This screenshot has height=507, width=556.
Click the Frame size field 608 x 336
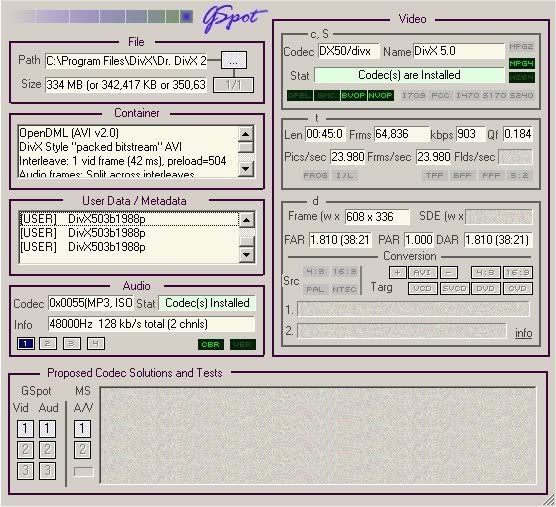[x=377, y=217]
